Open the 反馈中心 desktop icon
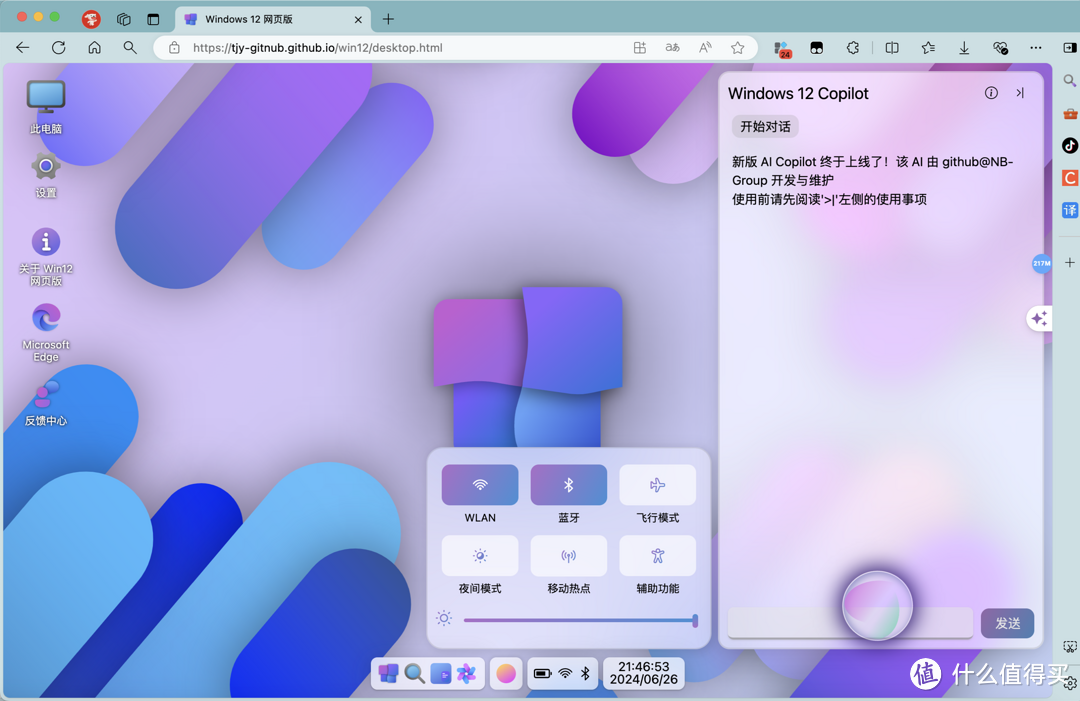This screenshot has height=701, width=1080. 45,404
